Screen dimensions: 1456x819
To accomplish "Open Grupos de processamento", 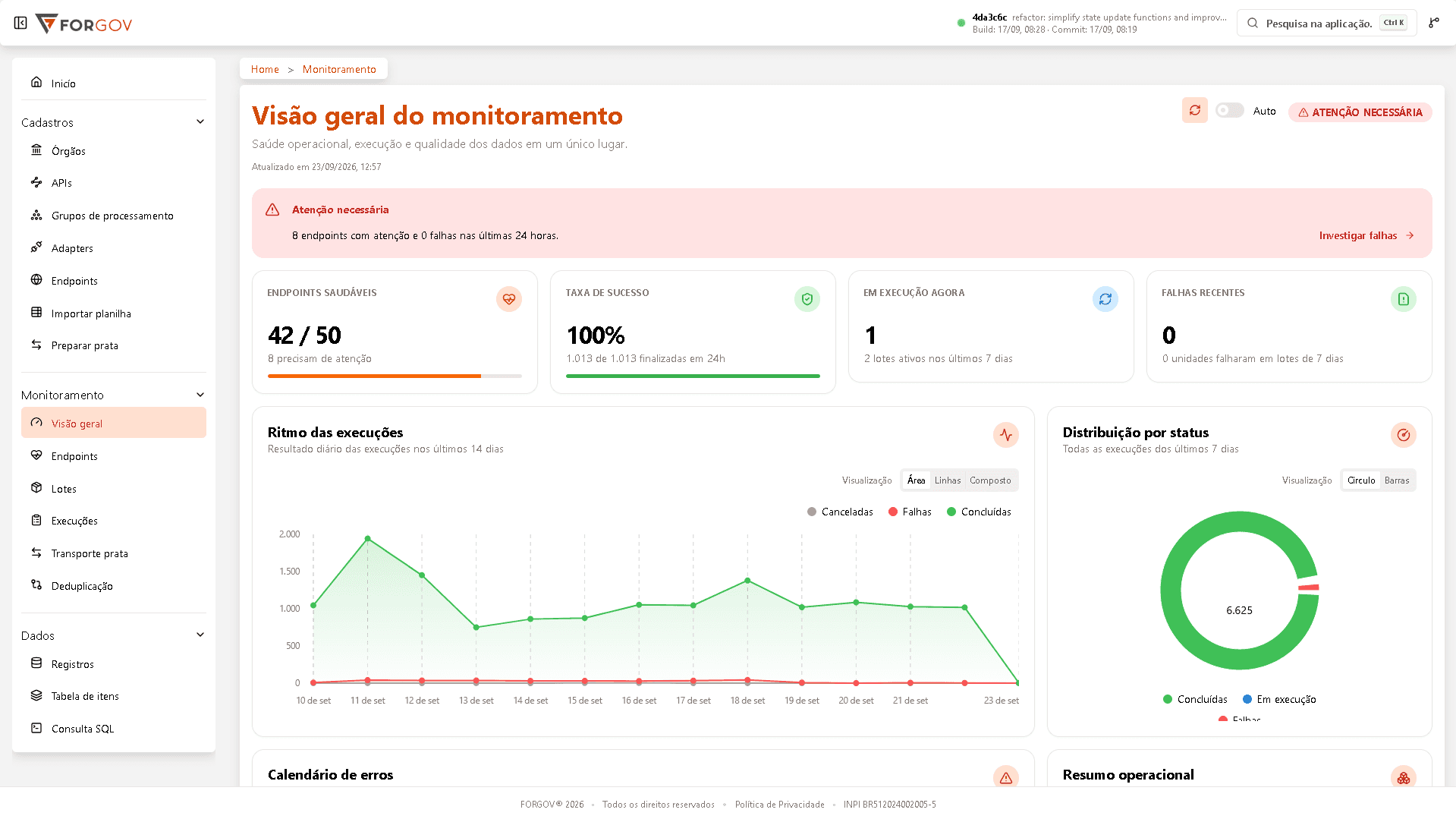I will tap(114, 216).
